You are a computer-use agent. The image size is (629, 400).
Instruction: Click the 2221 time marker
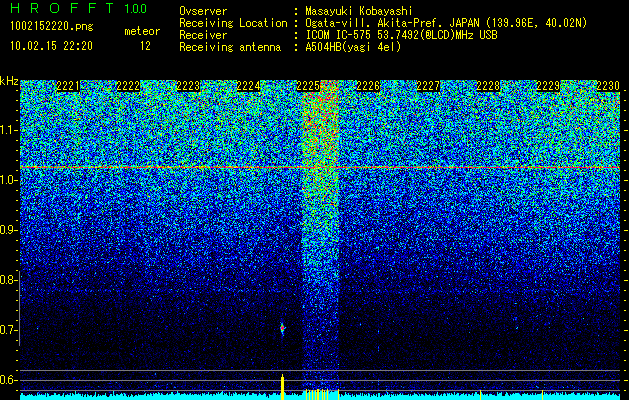click(x=68, y=86)
